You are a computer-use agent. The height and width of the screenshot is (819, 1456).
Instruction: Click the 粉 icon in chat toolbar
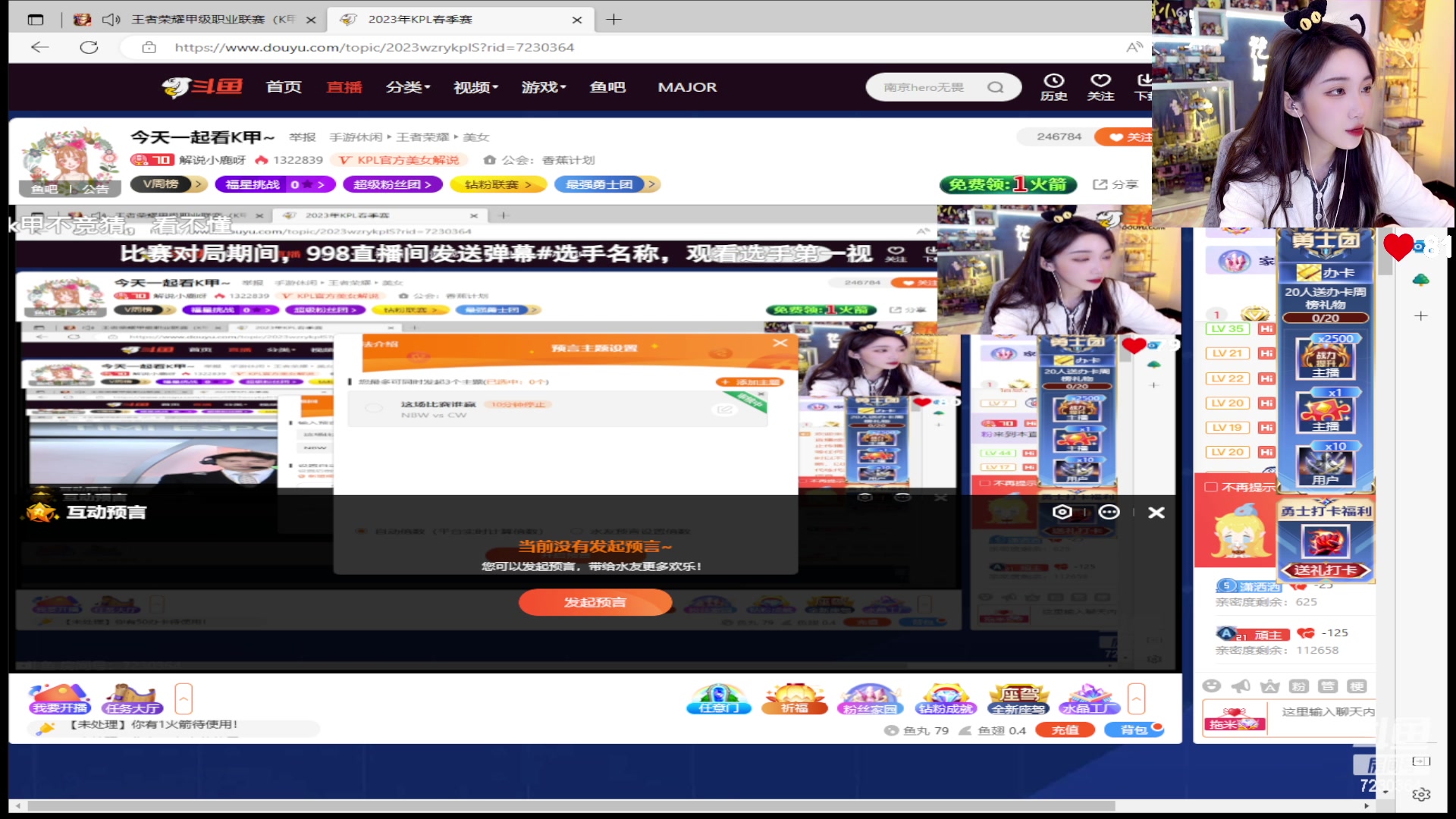[1299, 686]
